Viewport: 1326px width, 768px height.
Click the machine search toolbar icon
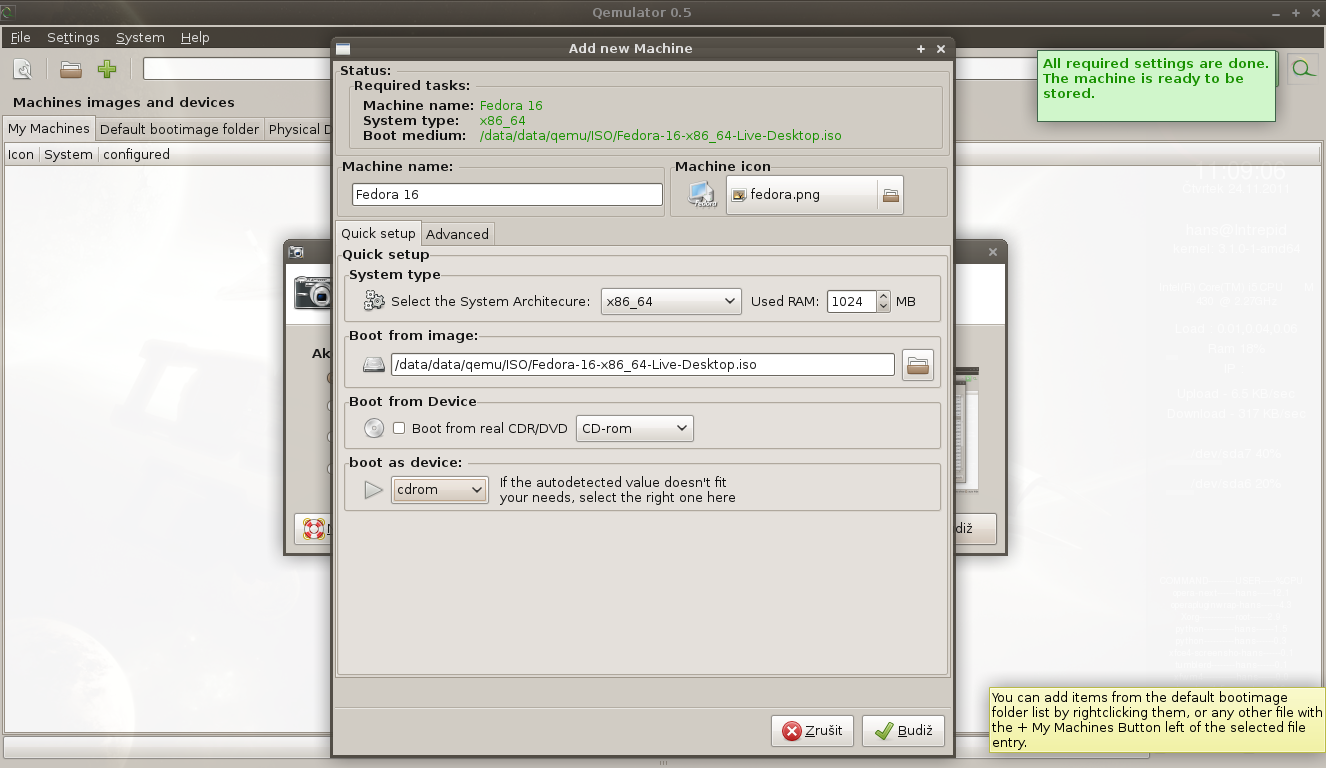tap(23, 69)
